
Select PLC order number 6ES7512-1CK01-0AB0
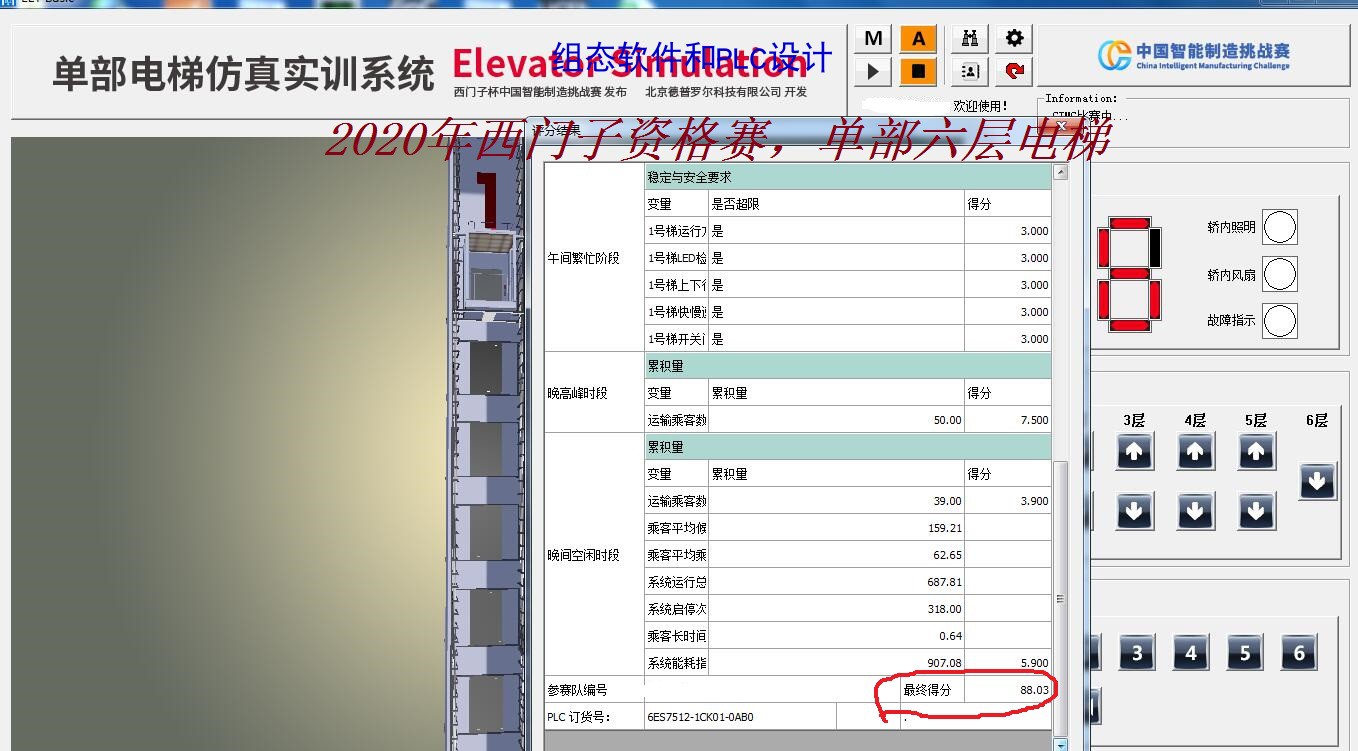click(700, 717)
